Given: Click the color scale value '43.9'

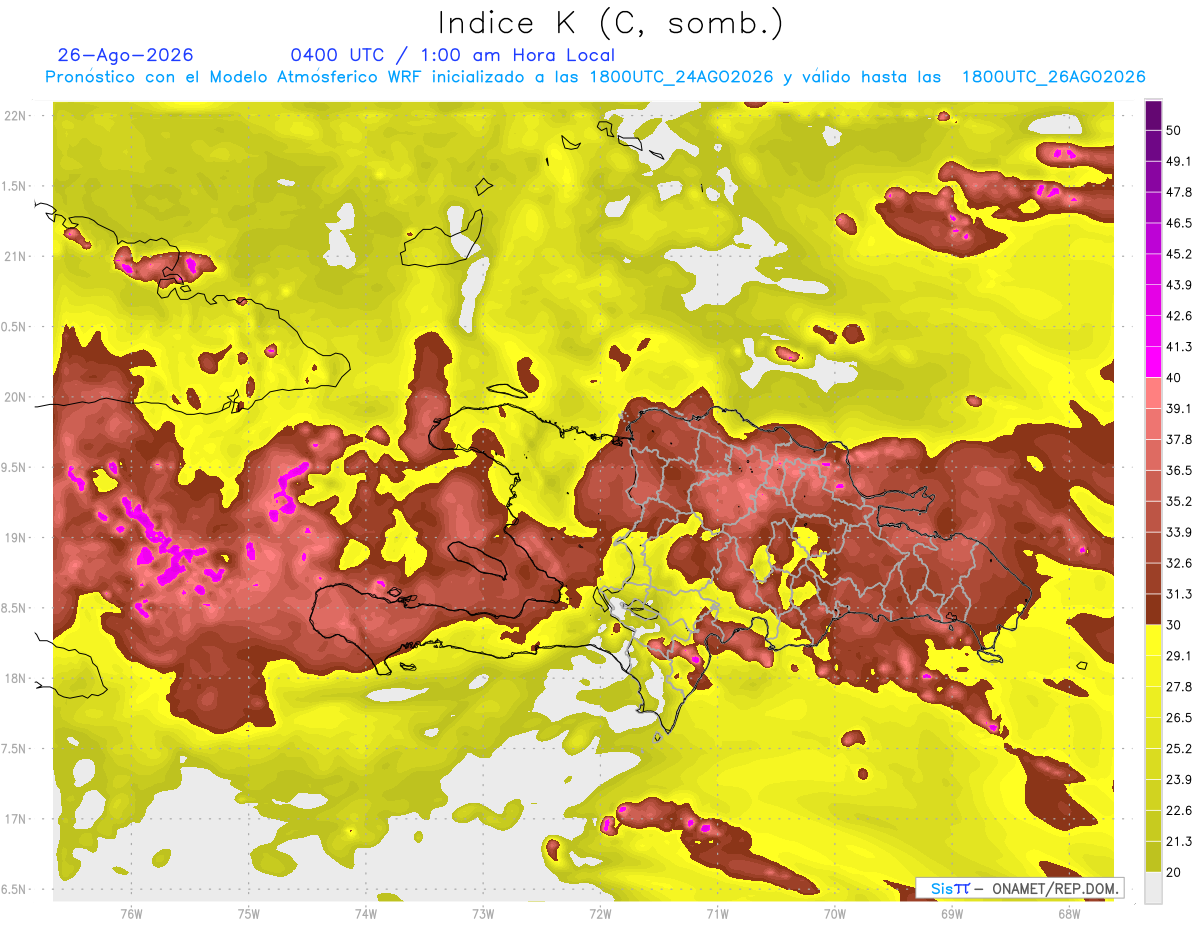Looking at the screenshot, I should point(1178,285).
